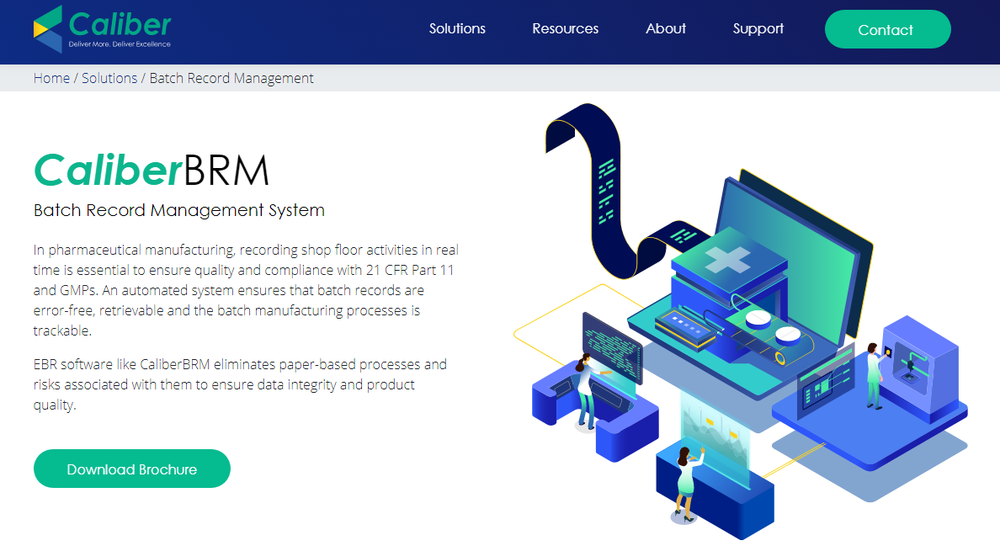Click the paragraph starting 'EBR software like CaliberBRM'

(240, 385)
